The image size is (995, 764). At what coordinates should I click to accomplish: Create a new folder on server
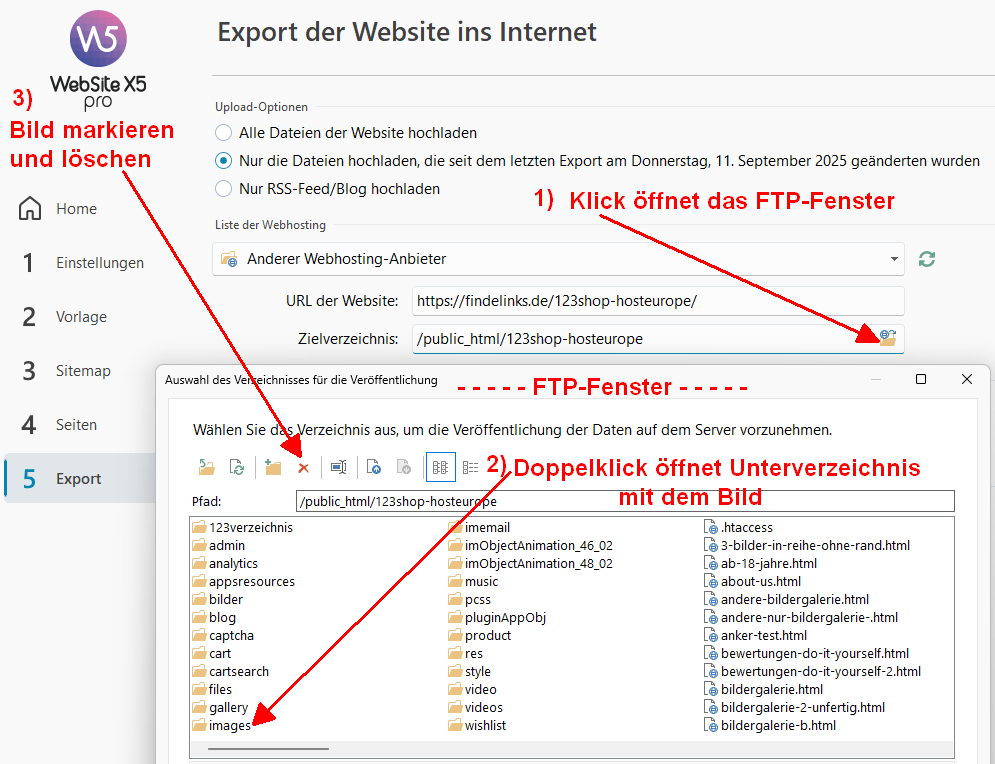pos(273,468)
